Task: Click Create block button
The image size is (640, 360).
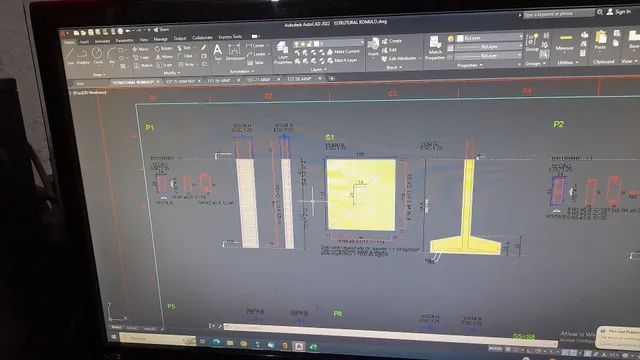Action: [x=392, y=41]
